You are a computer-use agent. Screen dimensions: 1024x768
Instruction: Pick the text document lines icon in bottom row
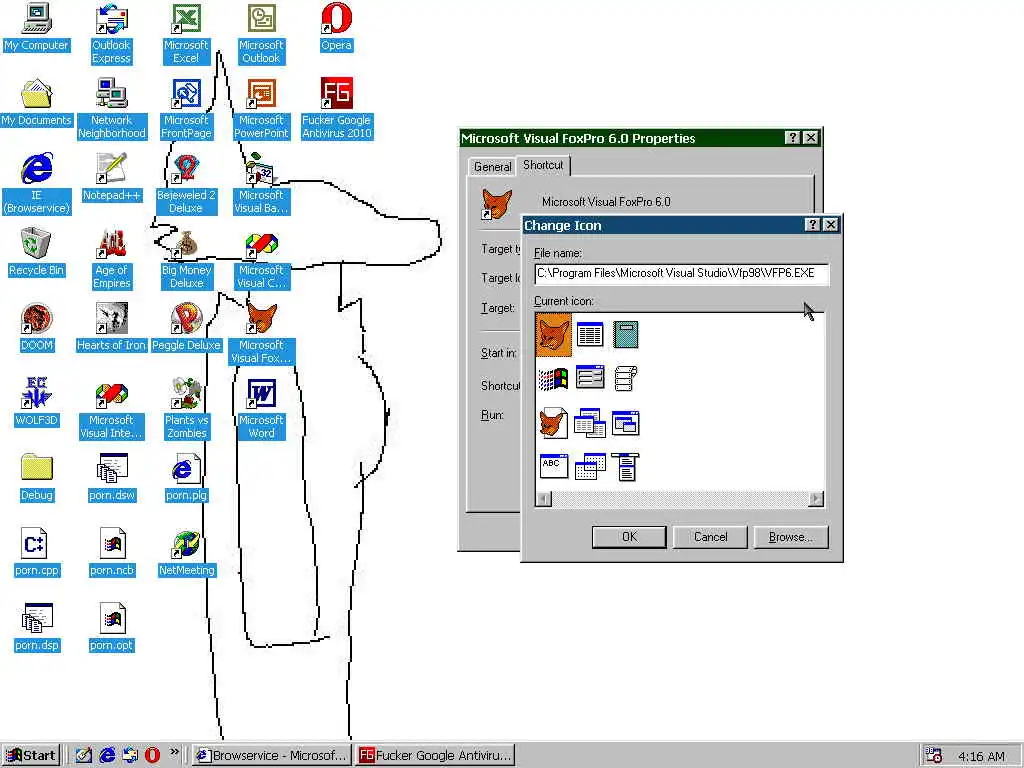626,466
